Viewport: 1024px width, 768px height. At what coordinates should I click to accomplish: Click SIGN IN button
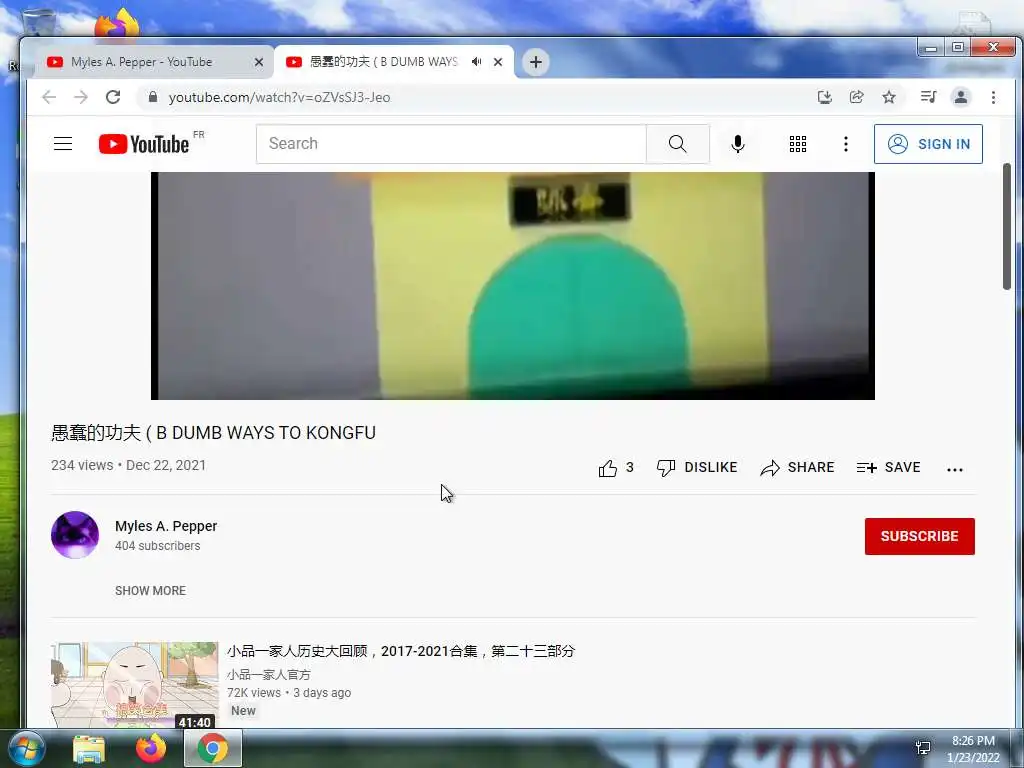tap(928, 144)
